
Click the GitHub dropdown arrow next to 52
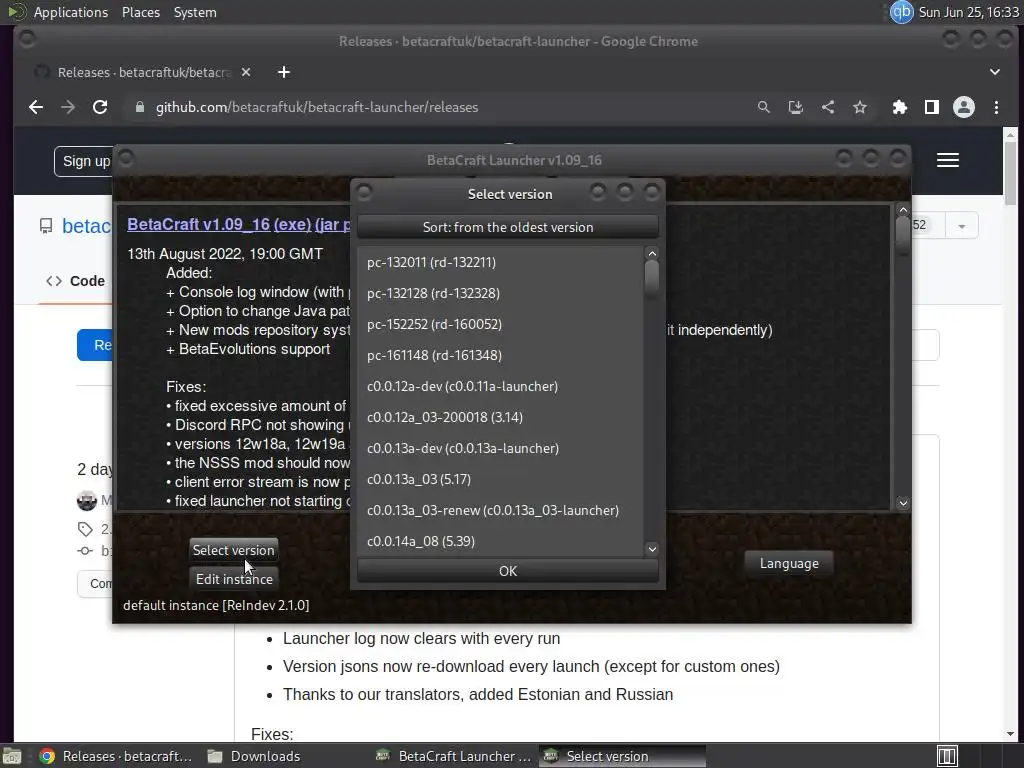(961, 226)
